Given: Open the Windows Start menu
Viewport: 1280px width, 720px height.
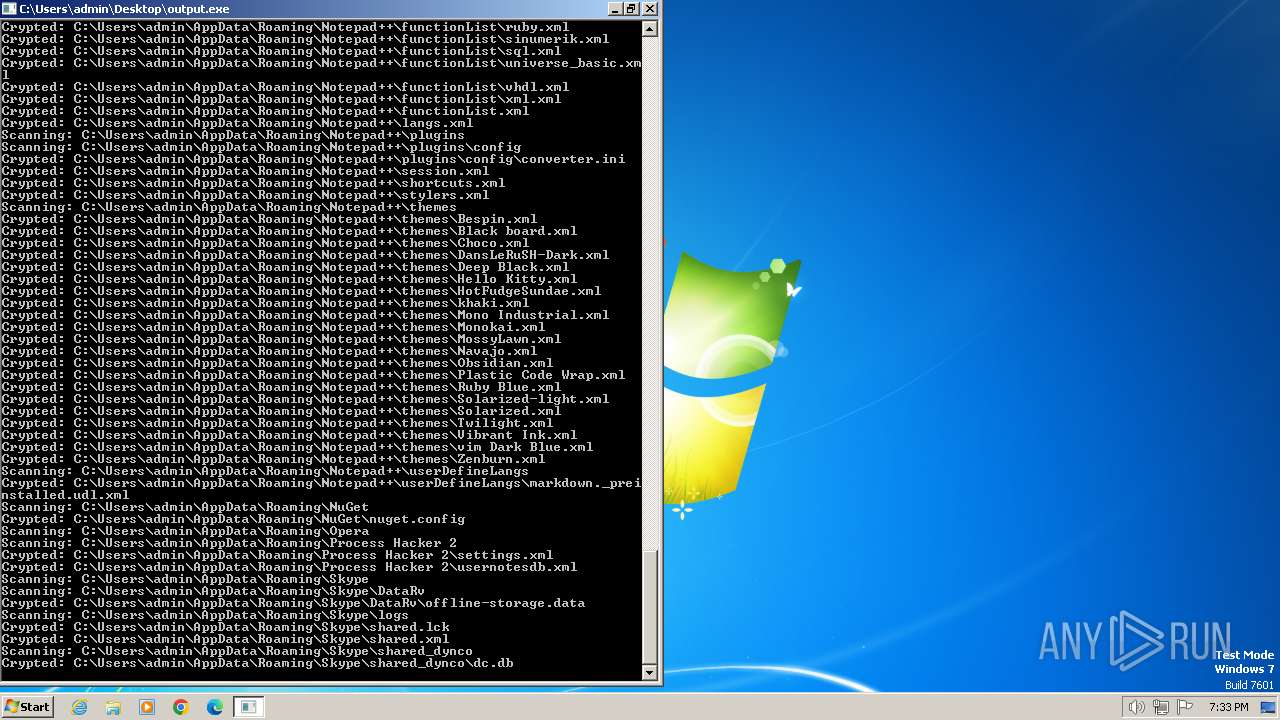Looking at the screenshot, I should (x=27, y=707).
